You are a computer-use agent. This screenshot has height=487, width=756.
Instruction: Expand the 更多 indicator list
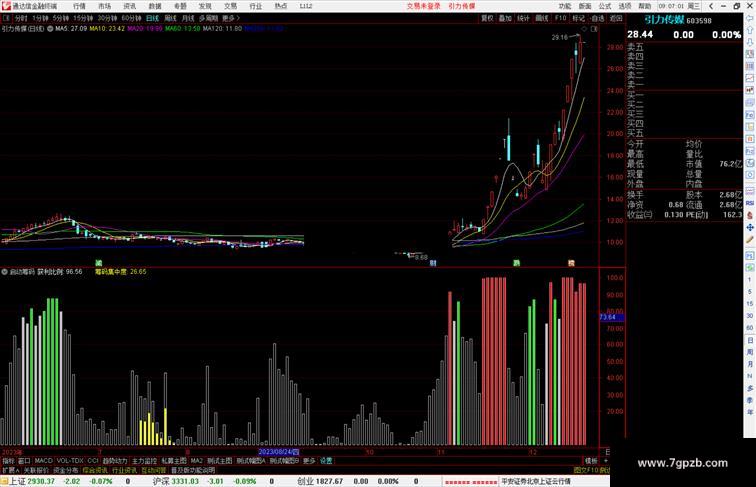click(309, 461)
